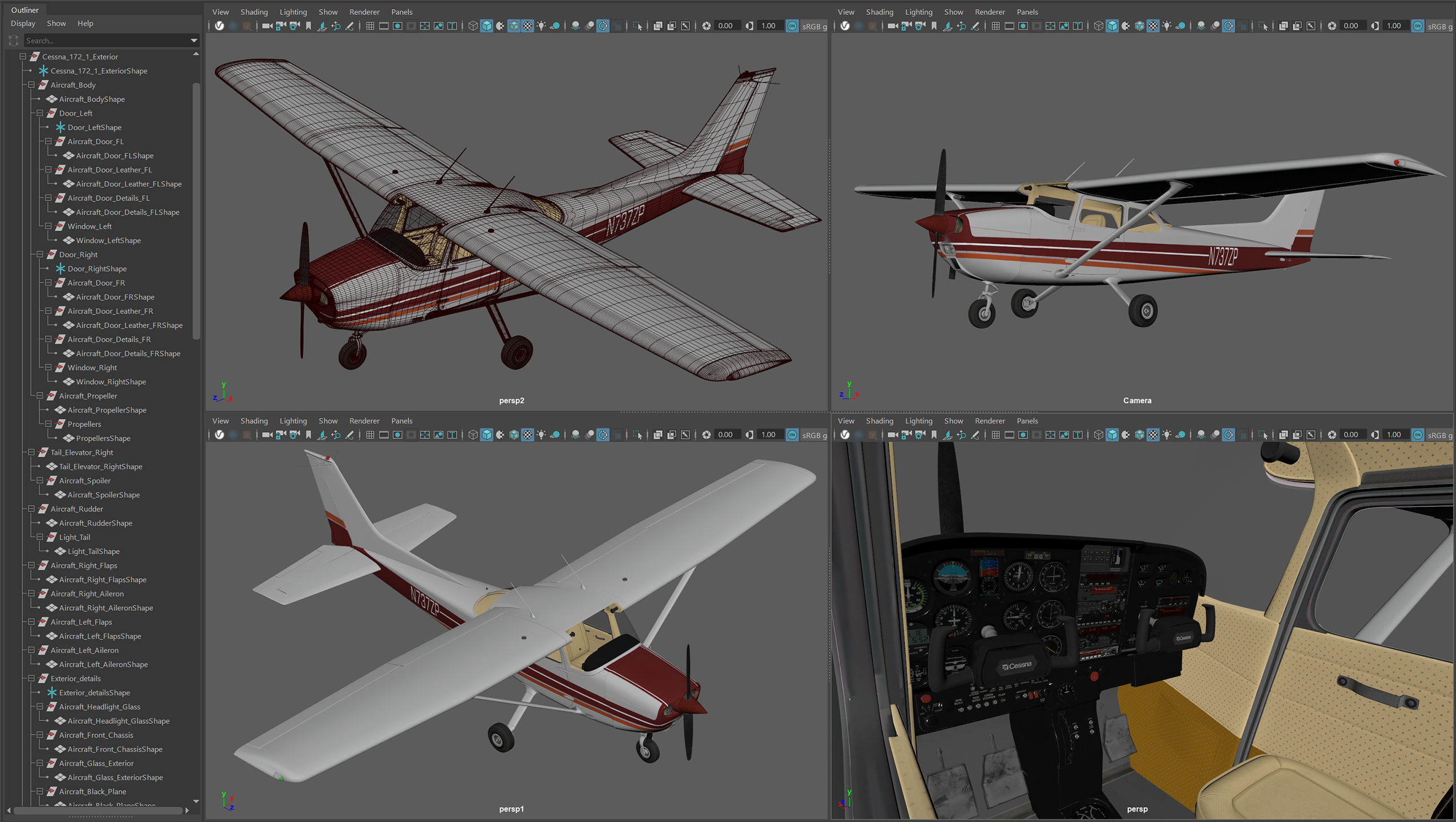
Task: Toggle the color management ON button in persp2
Action: click(x=792, y=26)
